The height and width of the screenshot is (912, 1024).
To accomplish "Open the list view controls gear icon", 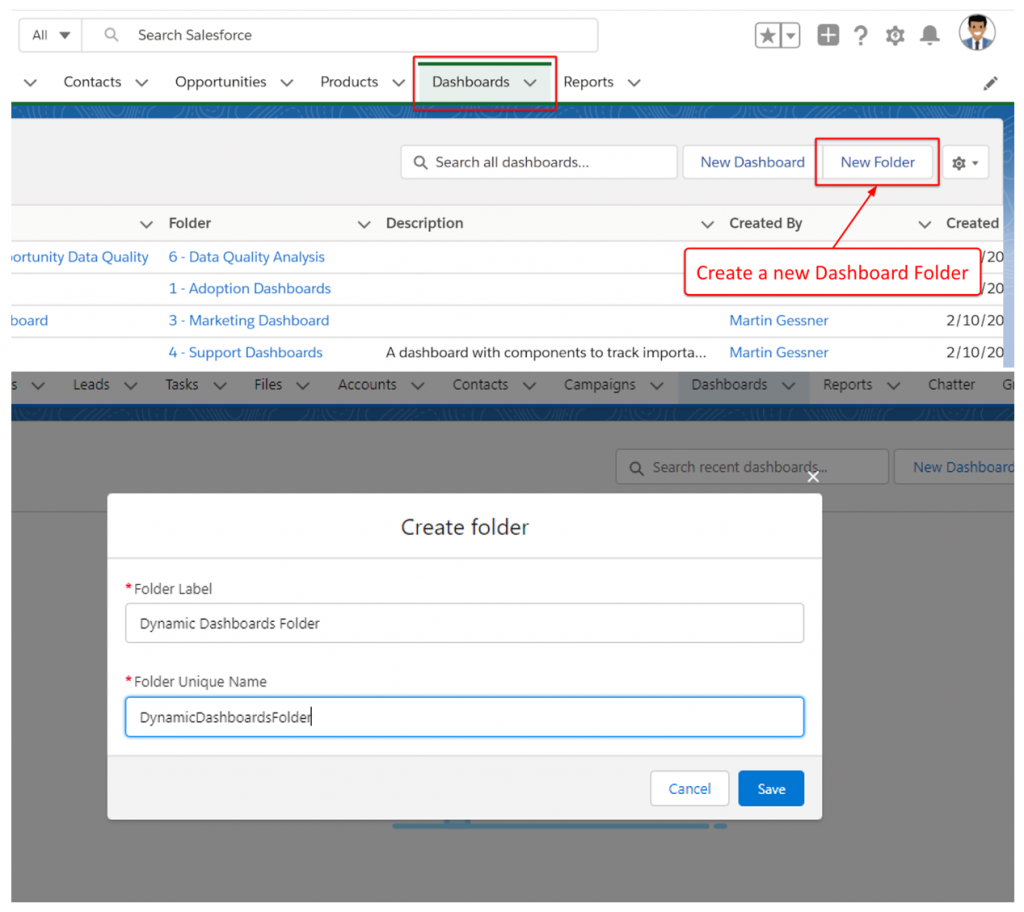I will click(965, 161).
